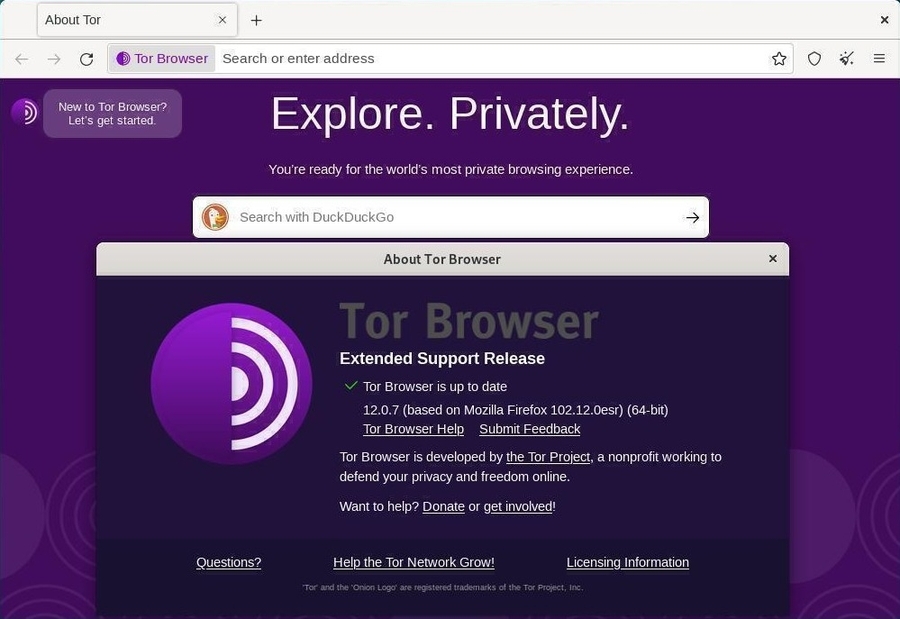Close the About Tor tab

pos(222,20)
